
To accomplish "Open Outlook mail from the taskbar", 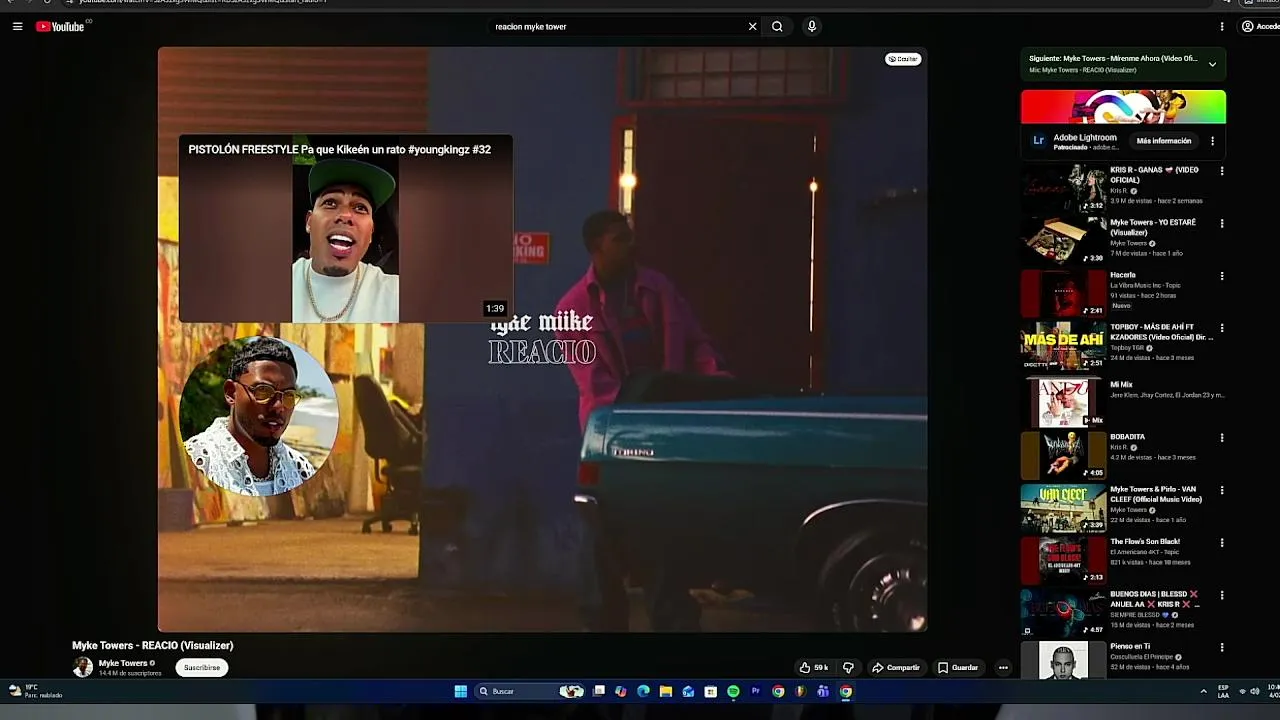I will coord(688,691).
